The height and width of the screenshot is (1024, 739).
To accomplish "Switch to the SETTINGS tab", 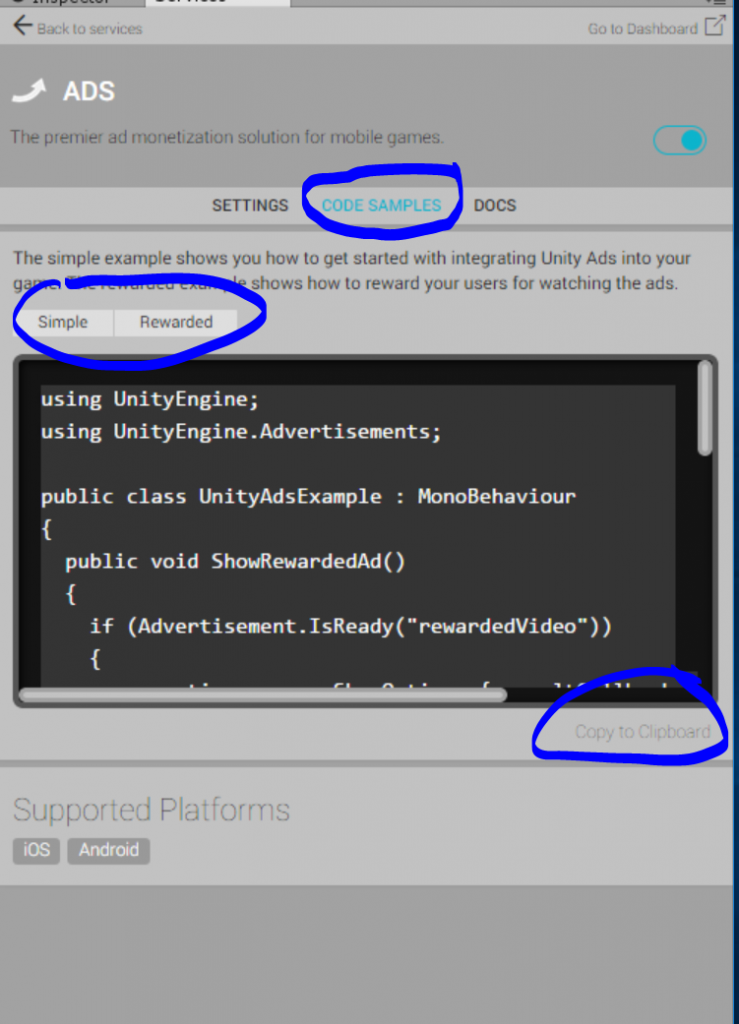I will [250, 206].
